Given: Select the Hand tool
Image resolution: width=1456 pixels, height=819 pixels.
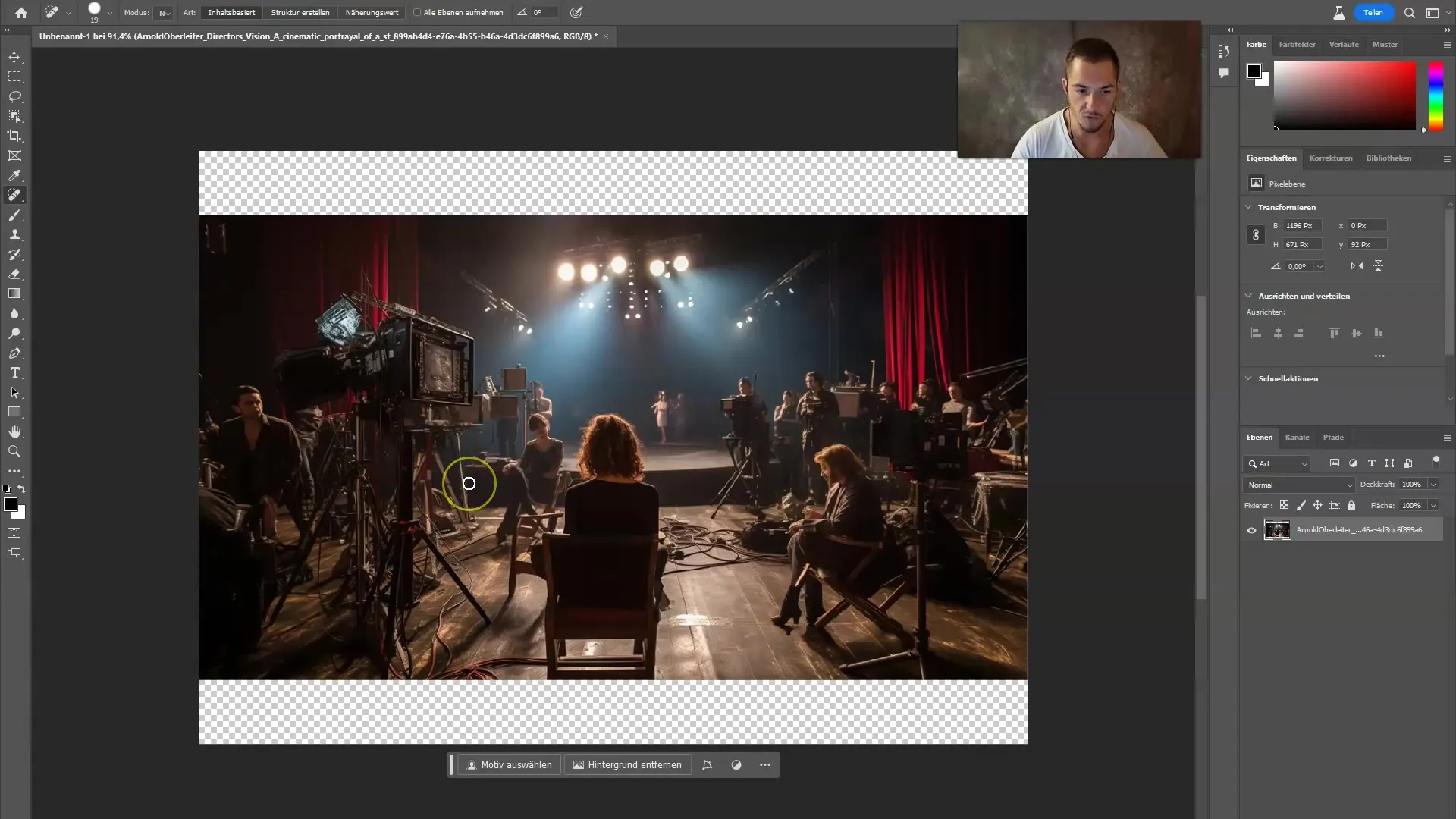Looking at the screenshot, I should 14,432.
